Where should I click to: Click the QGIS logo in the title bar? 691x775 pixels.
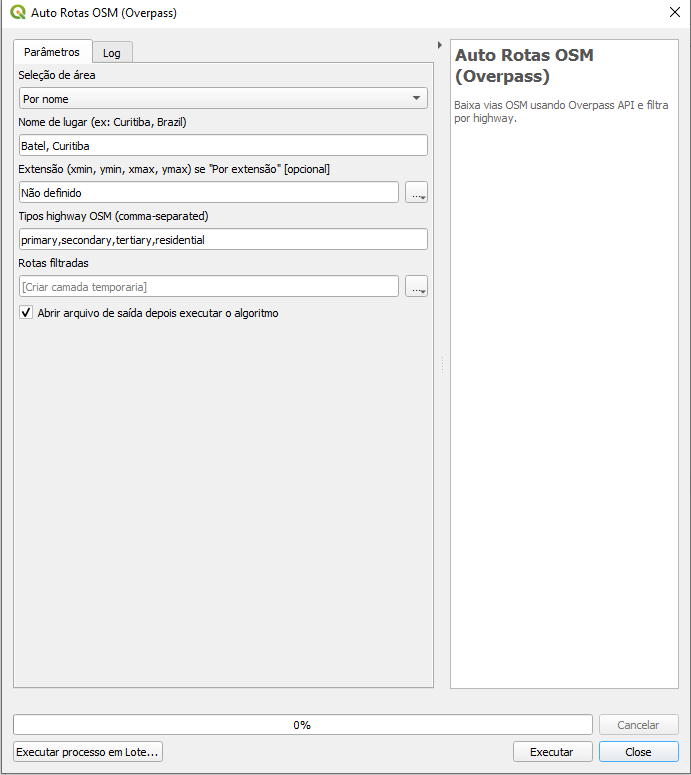coord(18,13)
